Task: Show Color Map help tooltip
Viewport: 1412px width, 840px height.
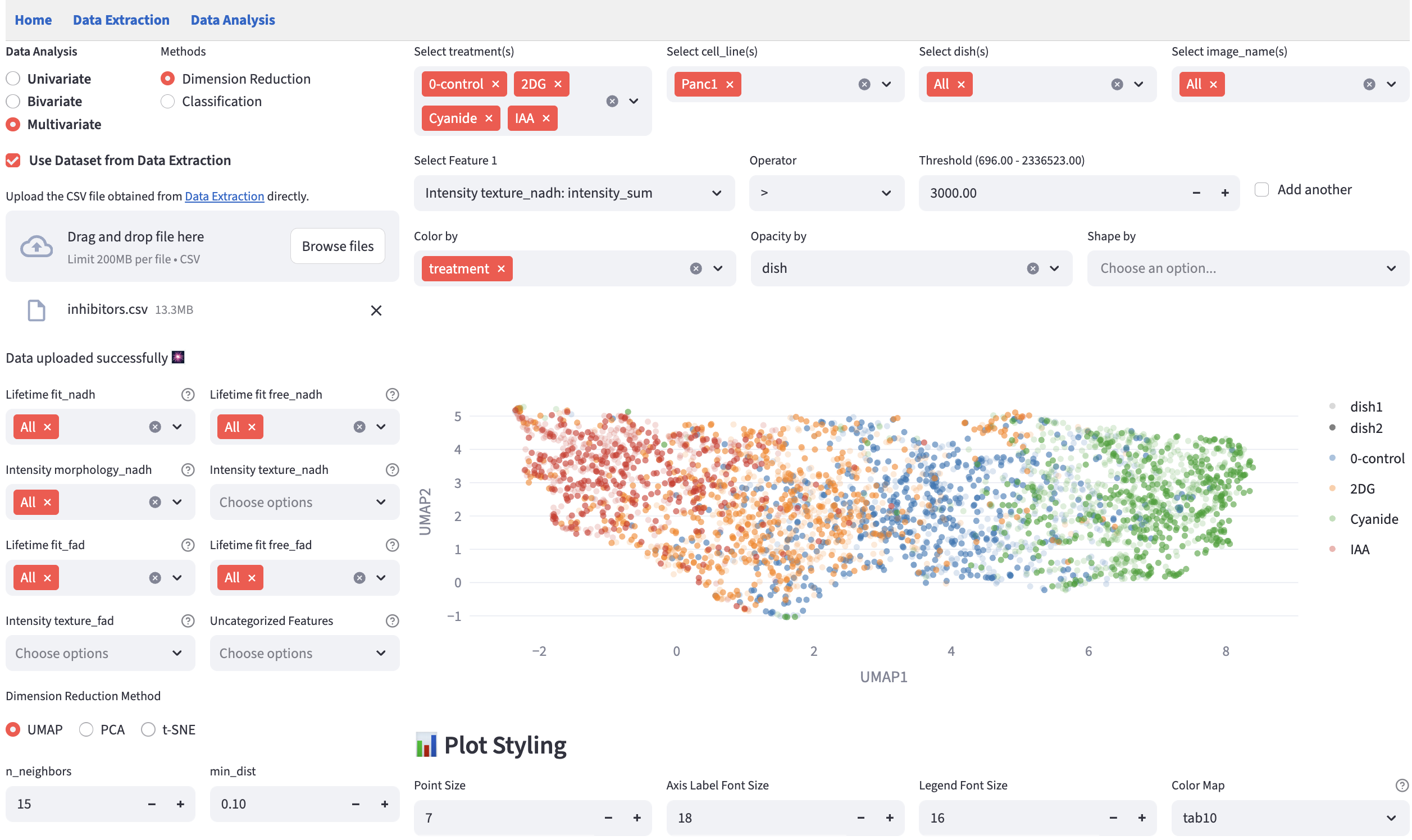Action: tap(1401, 786)
